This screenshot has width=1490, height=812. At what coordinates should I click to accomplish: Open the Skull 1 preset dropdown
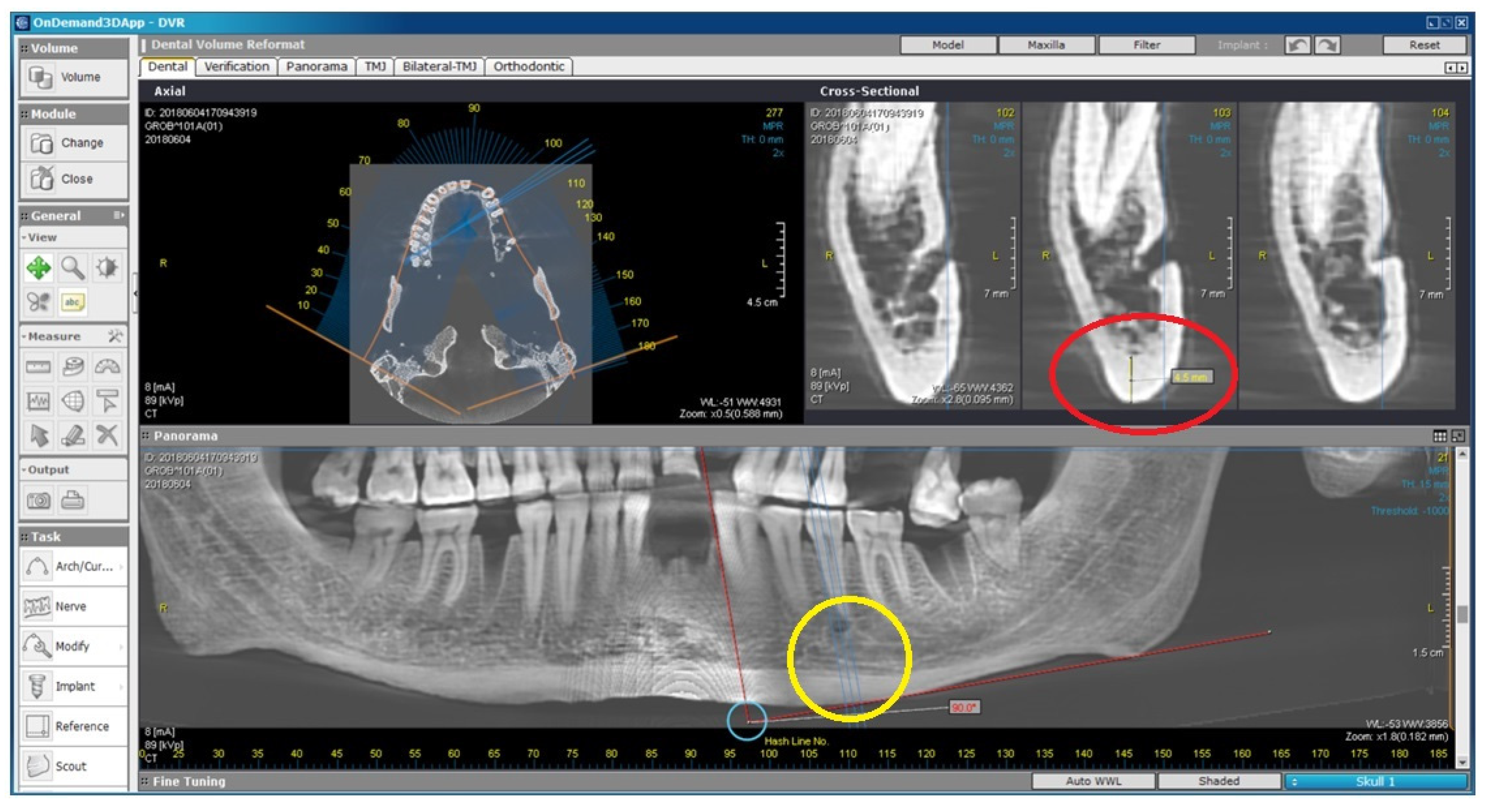1375,781
